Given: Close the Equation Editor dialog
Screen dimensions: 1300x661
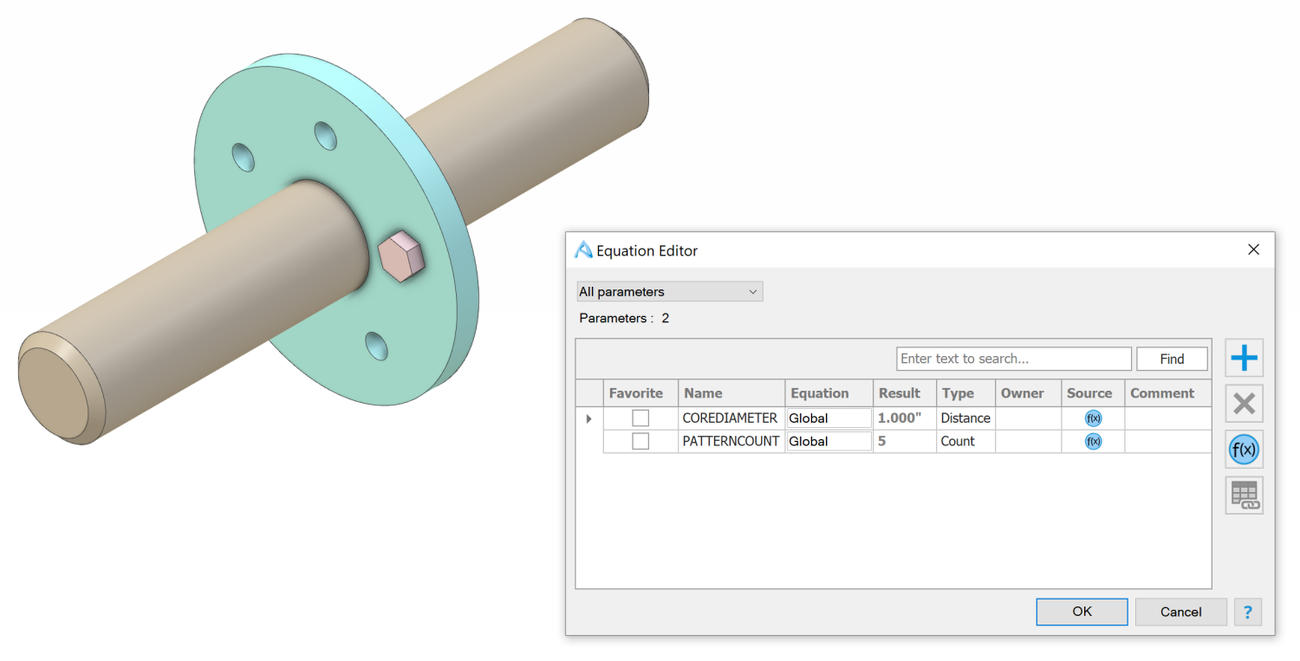Looking at the screenshot, I should point(1253,250).
